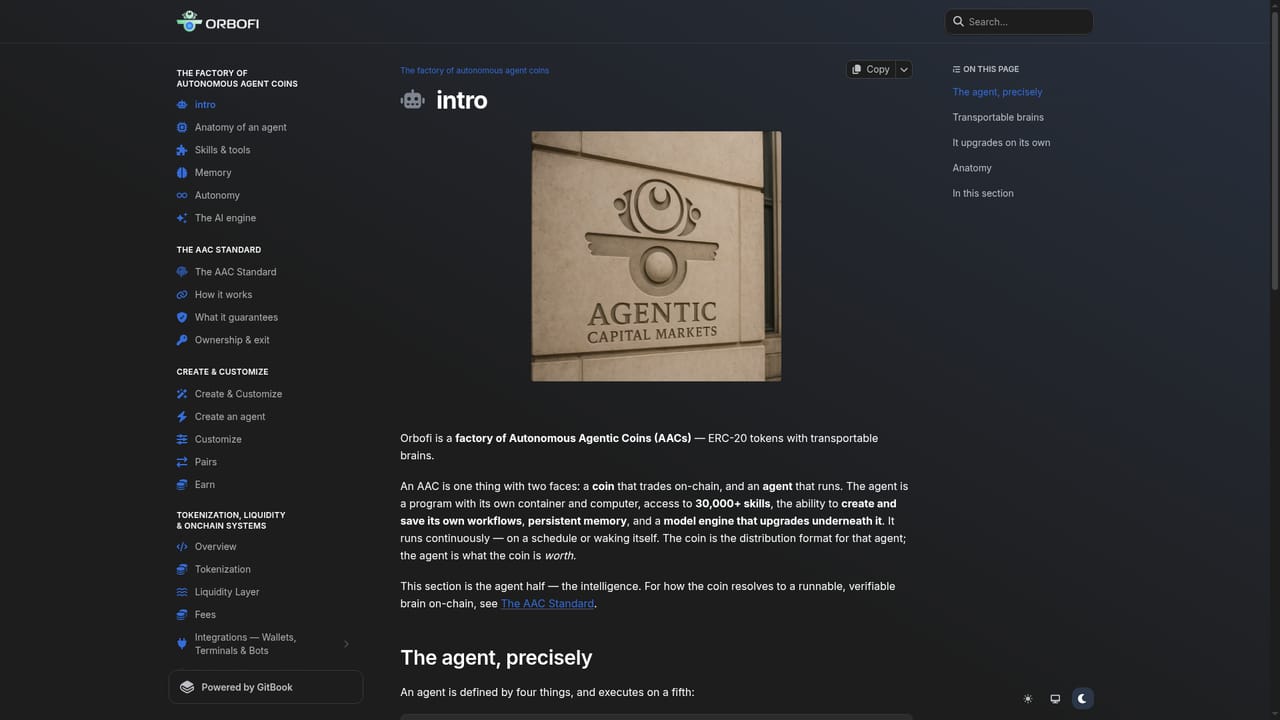The image size is (1280, 720).
Task: Open the Copy options dropdown arrow
Action: [904, 69]
